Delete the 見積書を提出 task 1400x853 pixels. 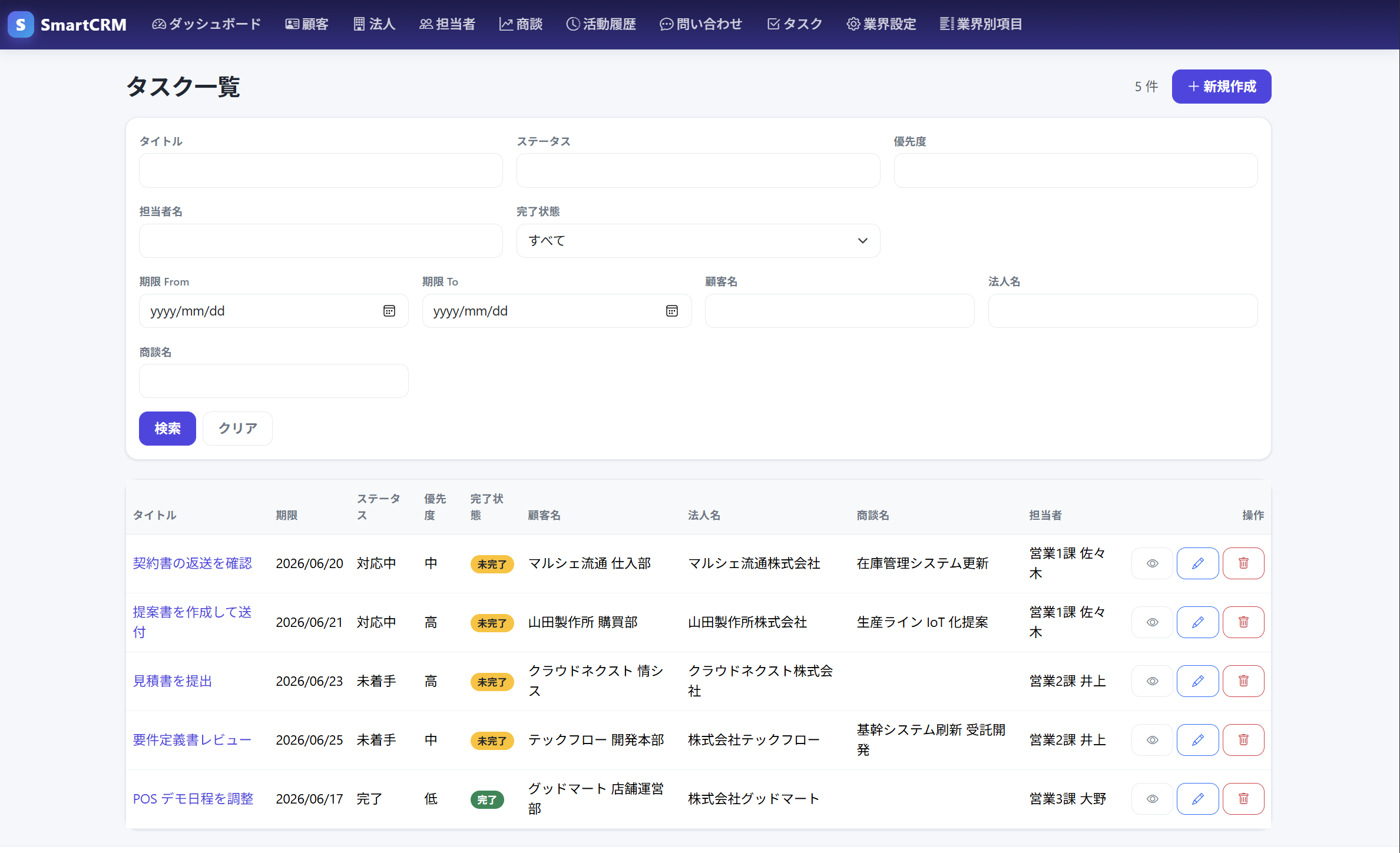(x=1243, y=681)
